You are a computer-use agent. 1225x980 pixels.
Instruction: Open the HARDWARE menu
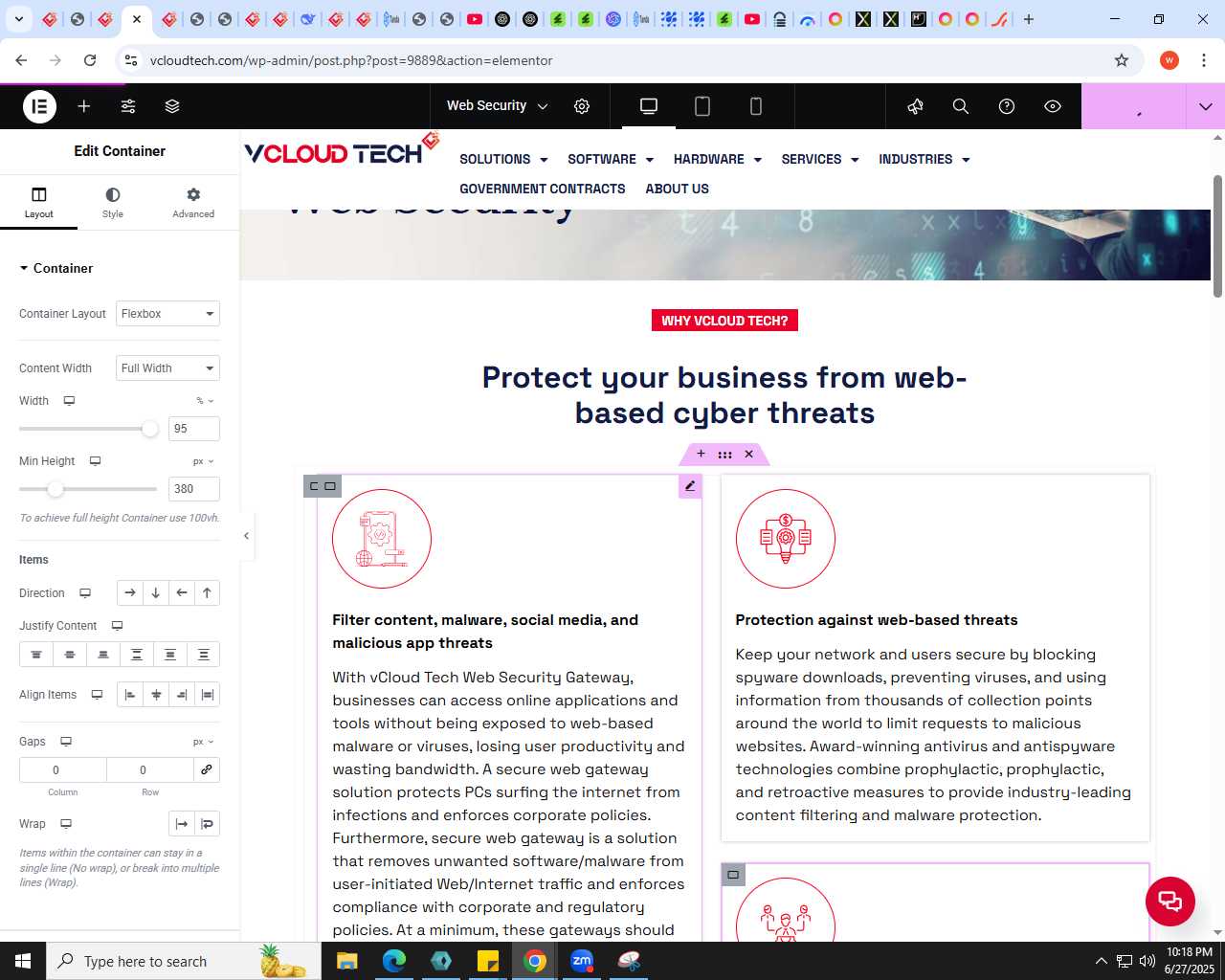coord(718,159)
